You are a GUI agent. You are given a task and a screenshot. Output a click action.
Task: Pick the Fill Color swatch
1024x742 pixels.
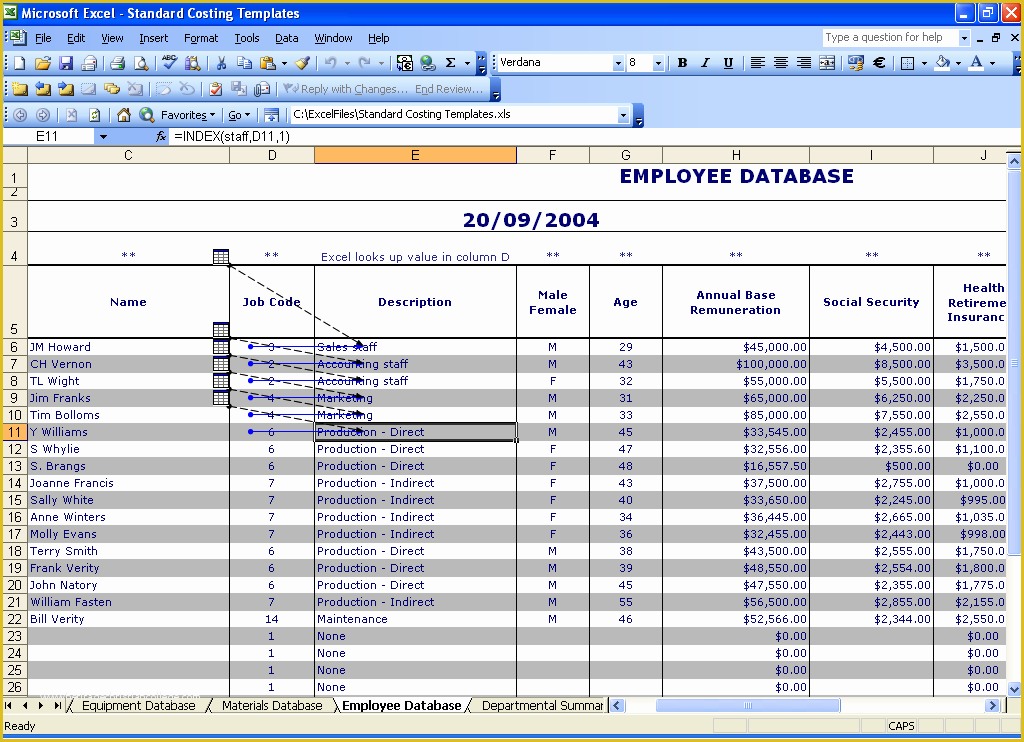tap(941, 62)
